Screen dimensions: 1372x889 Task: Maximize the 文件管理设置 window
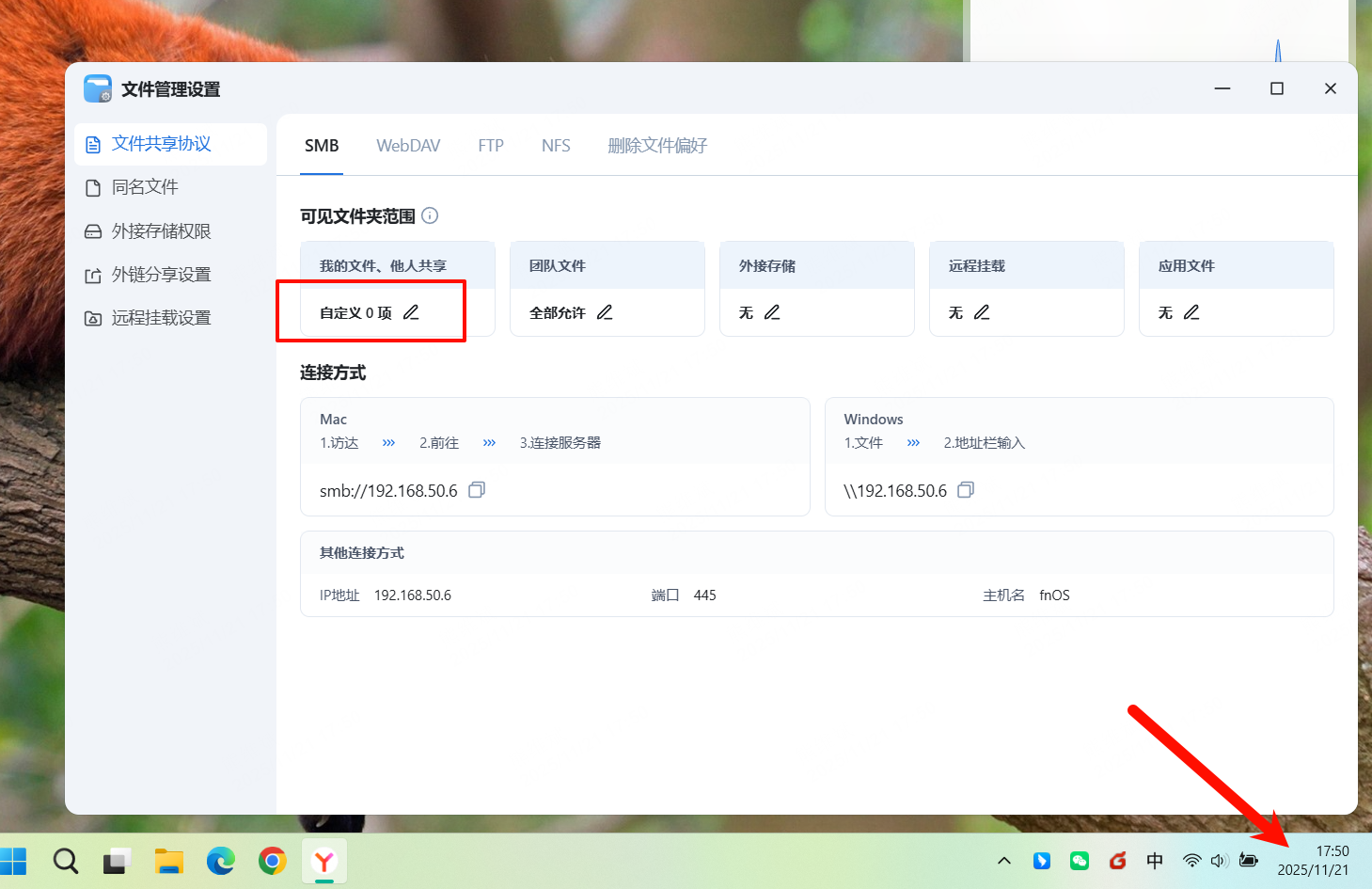point(1277,88)
